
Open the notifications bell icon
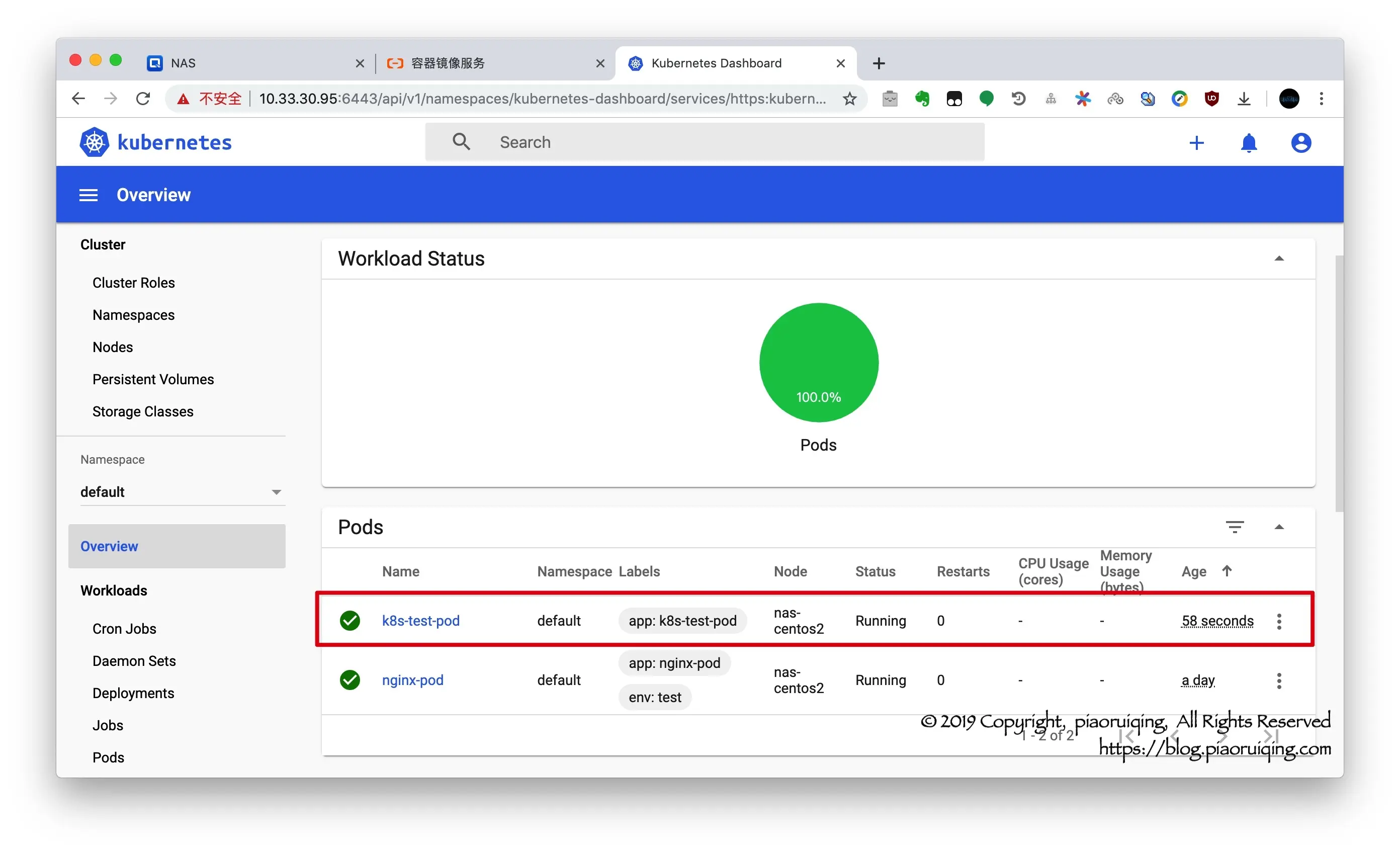click(x=1248, y=143)
